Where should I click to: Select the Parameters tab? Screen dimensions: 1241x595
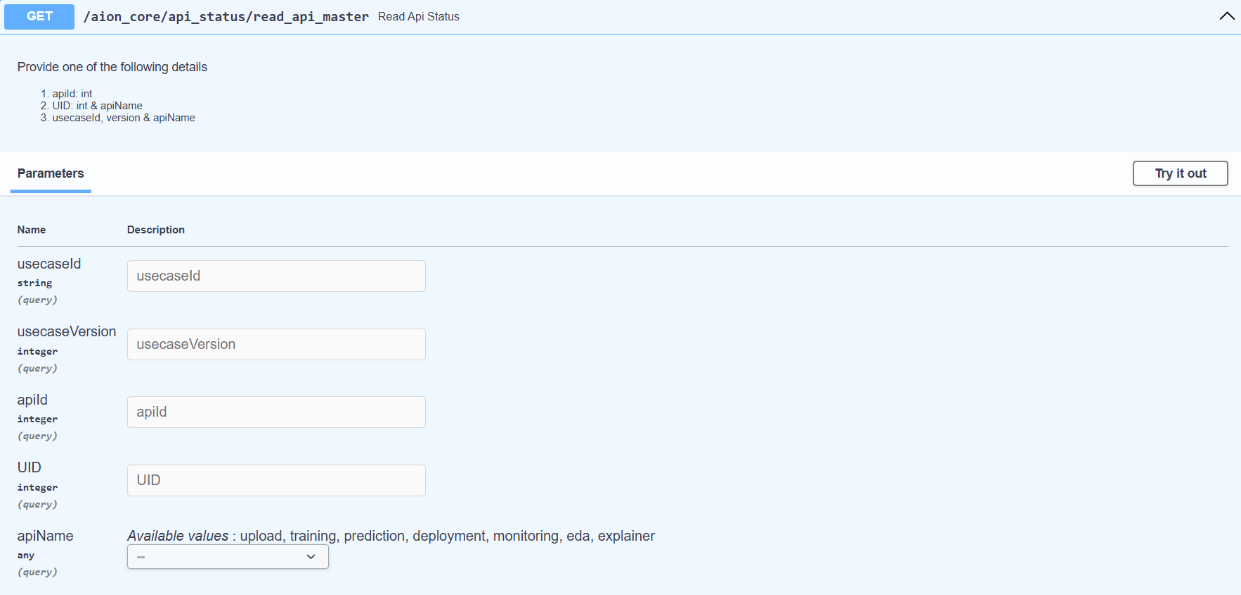tap(51, 173)
